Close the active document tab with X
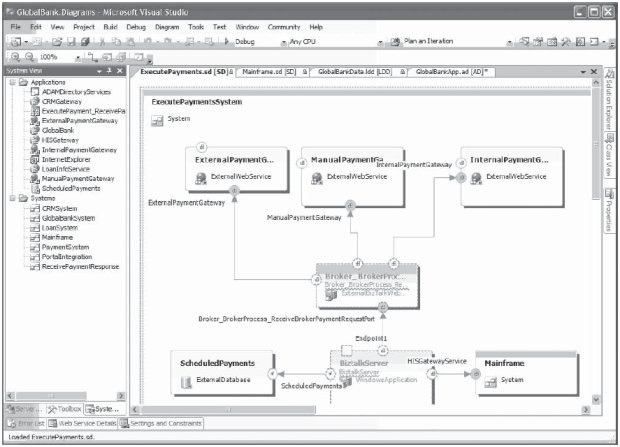The width and height of the screenshot is (620, 447). point(594,72)
